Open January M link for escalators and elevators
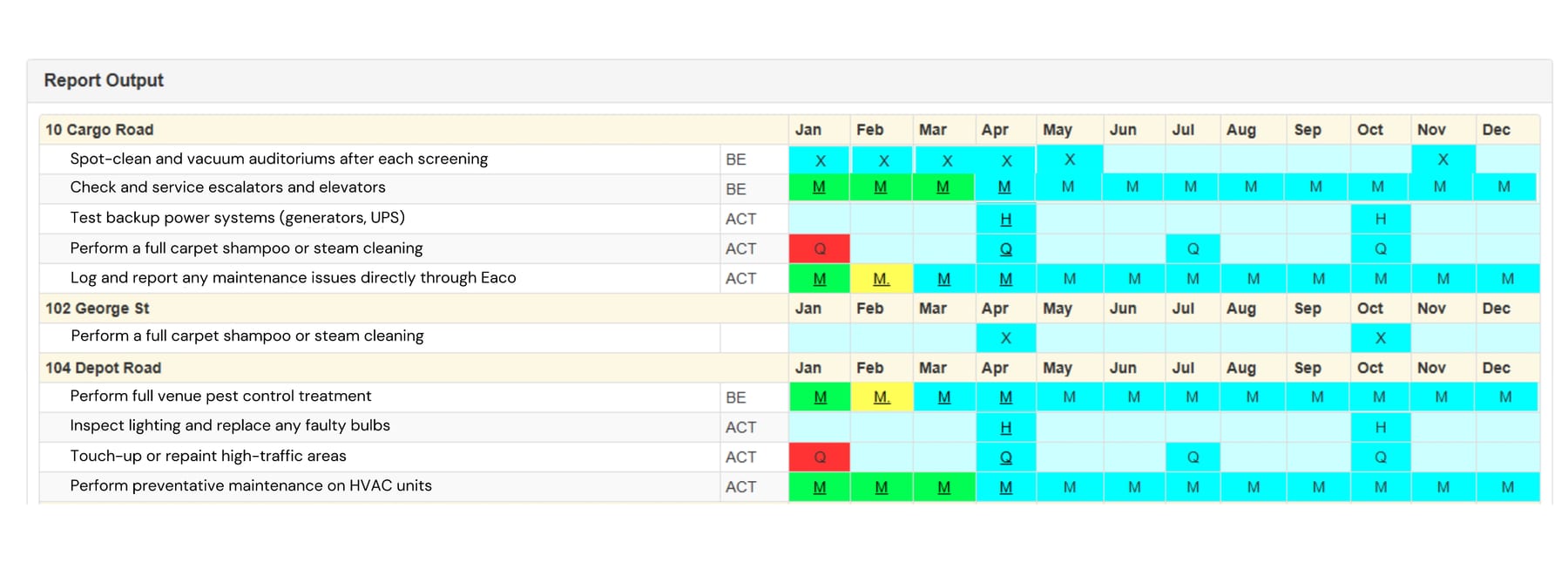Screen dimensions: 1568x563 coord(819,187)
